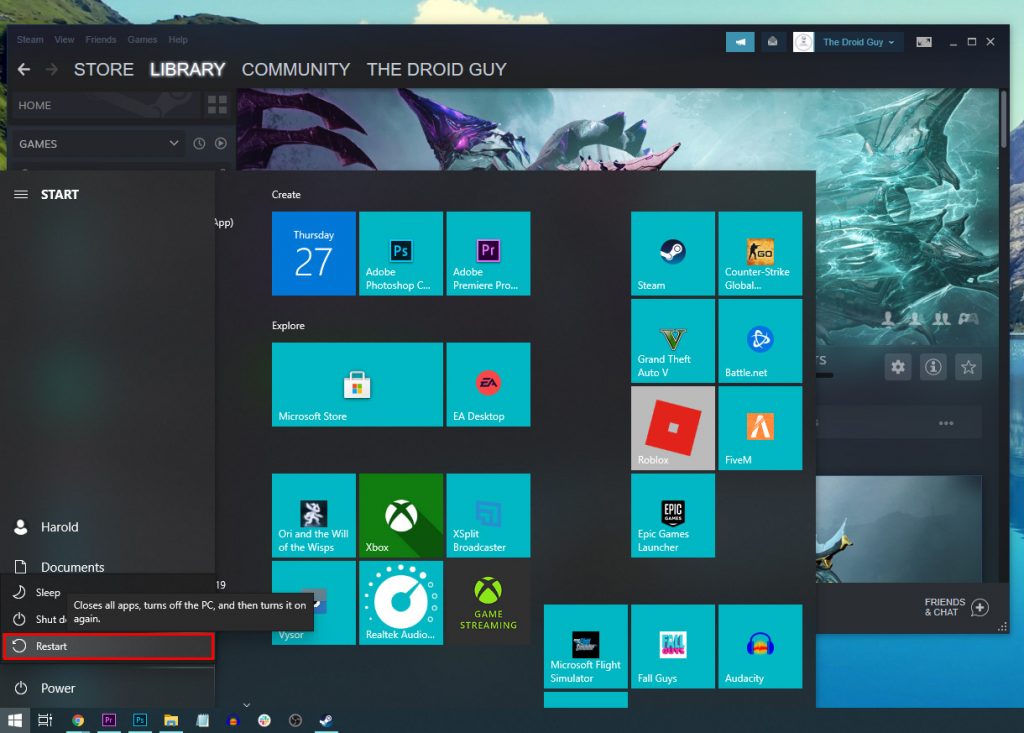The image size is (1024, 733).
Task: Show game info in Steam library
Action: click(933, 367)
